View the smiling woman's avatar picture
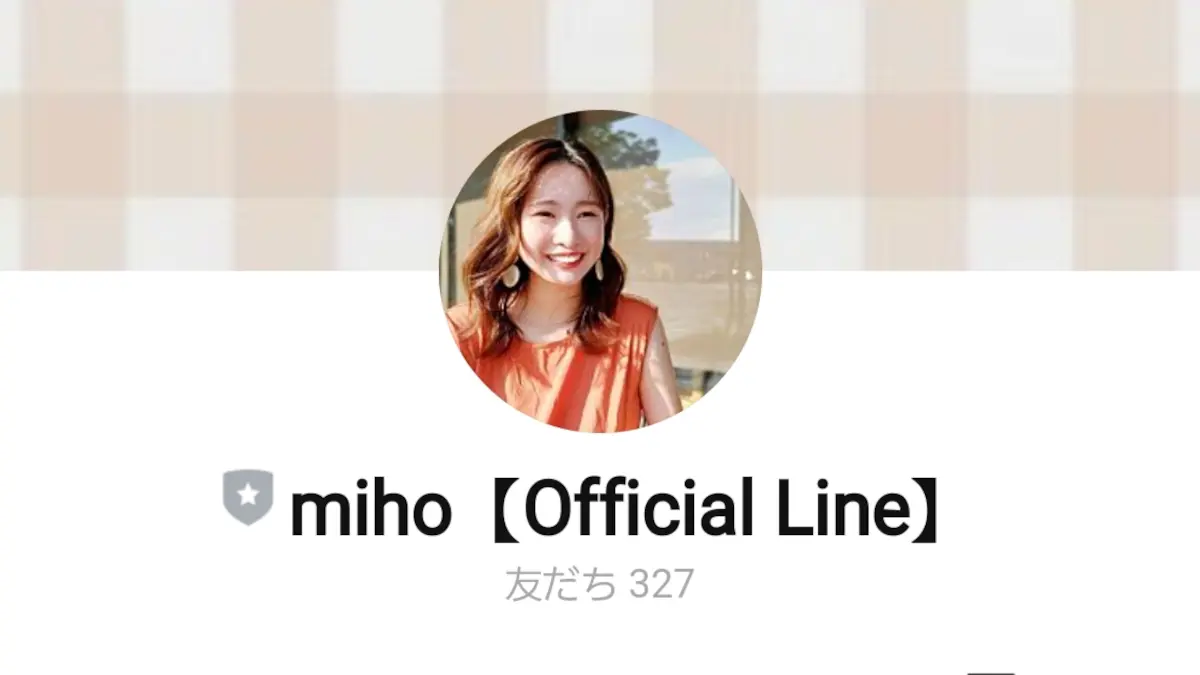Viewport: 1200px width, 675px height. coord(600,271)
